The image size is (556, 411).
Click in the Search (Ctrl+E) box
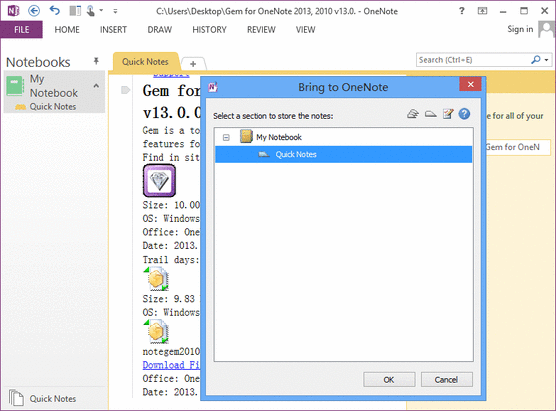pyautogui.click(x=473, y=60)
